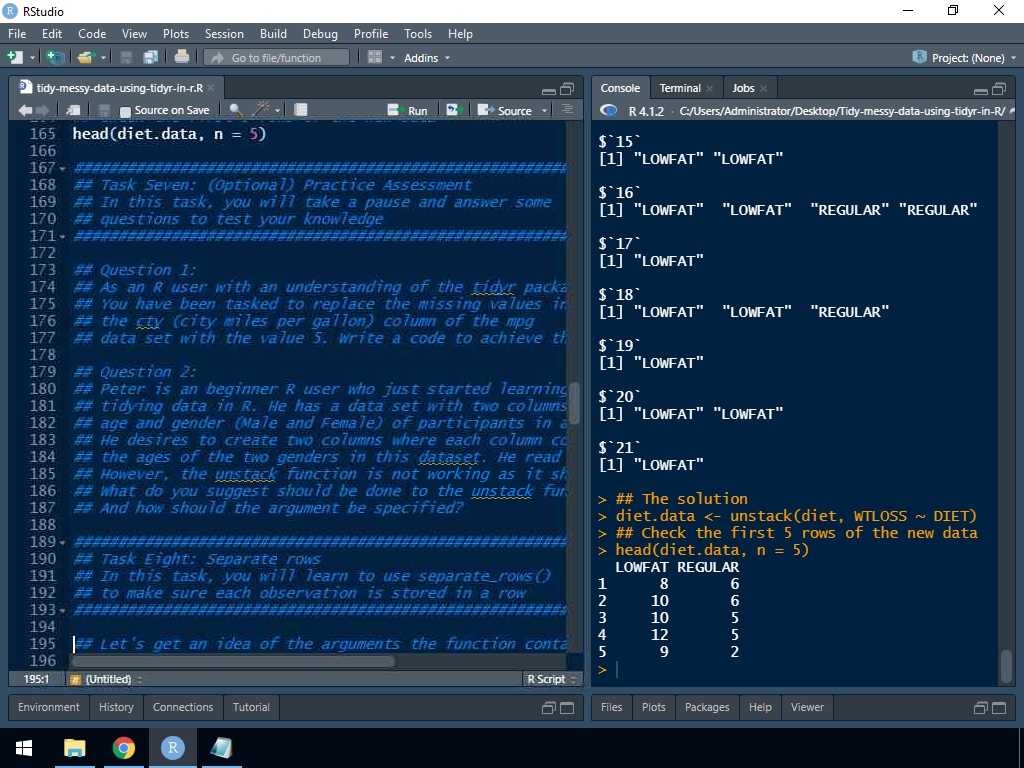
Task: Open the Project (None) dropdown
Action: (x=964, y=58)
